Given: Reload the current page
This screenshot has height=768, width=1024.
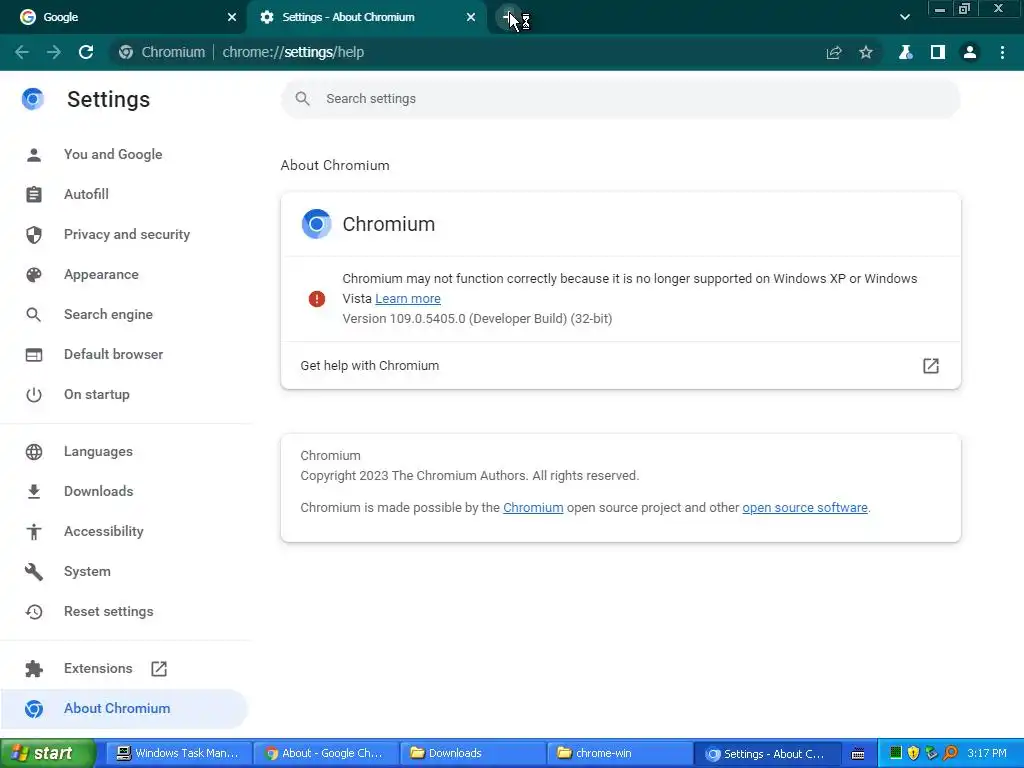Looking at the screenshot, I should (86, 52).
